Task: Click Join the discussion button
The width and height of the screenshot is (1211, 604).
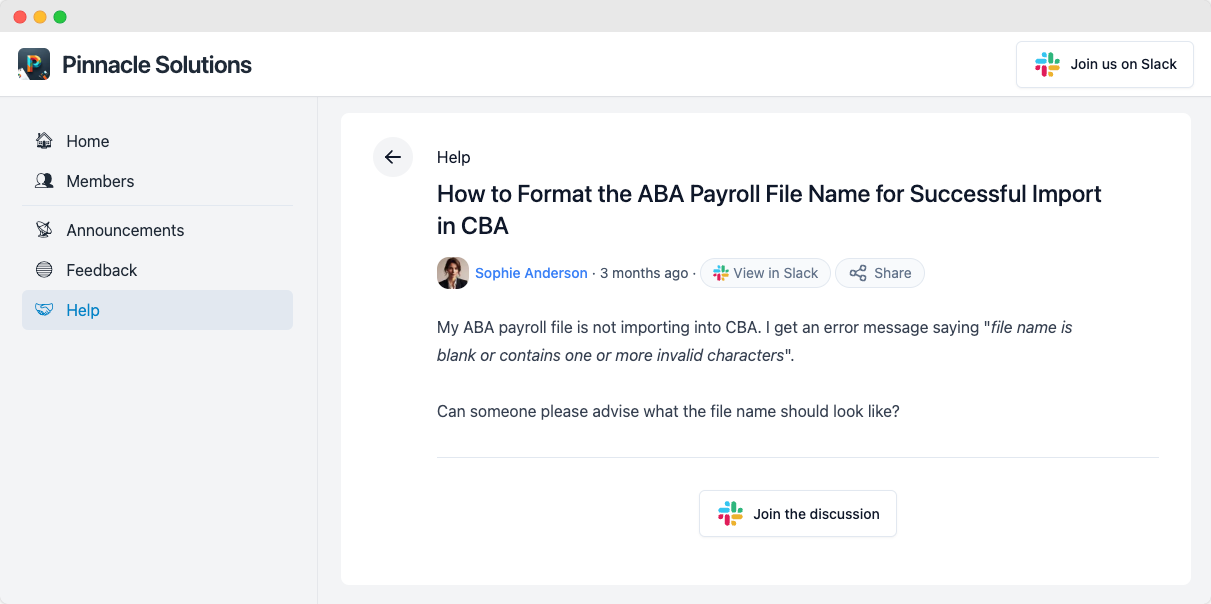Action: tap(798, 514)
